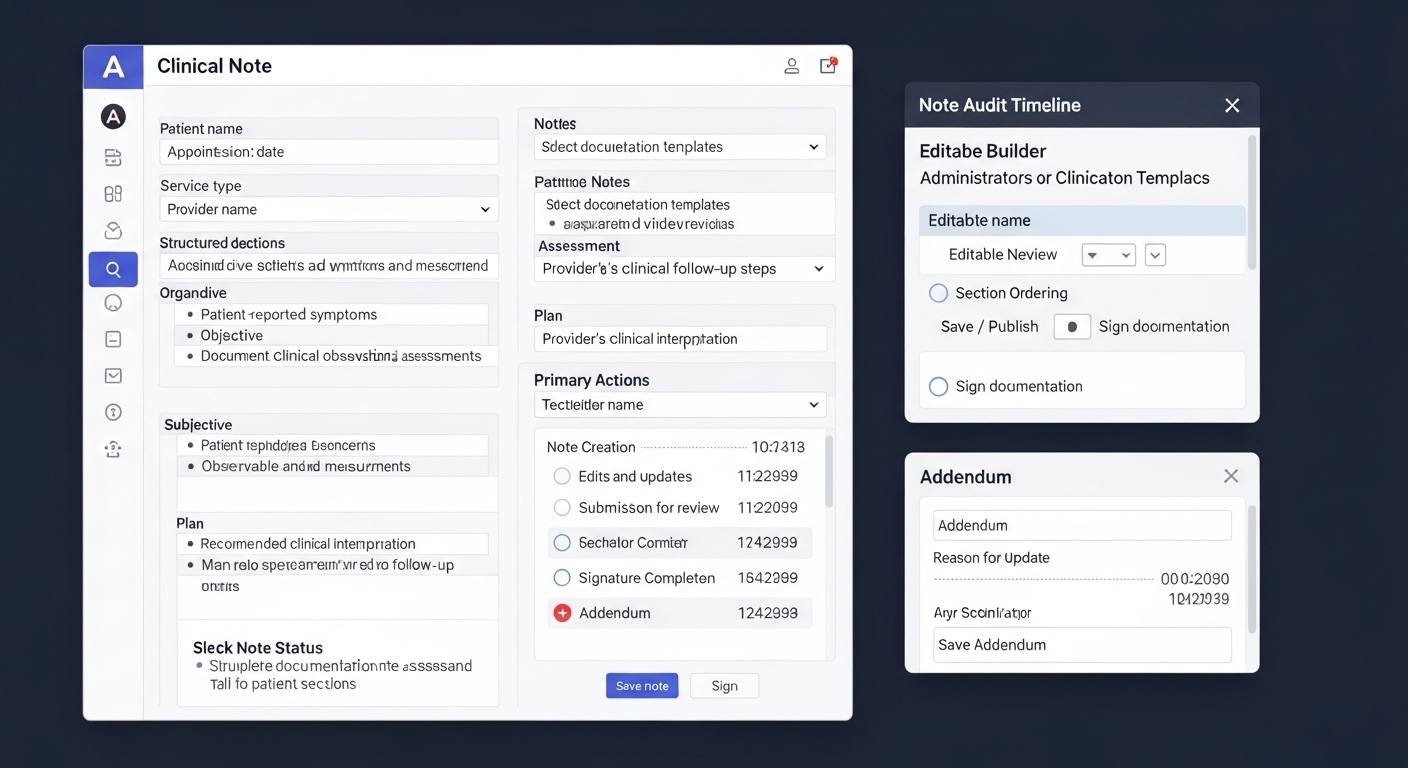1408x768 pixels.
Task: Click the red Addendum plus icon
Action: [562, 613]
